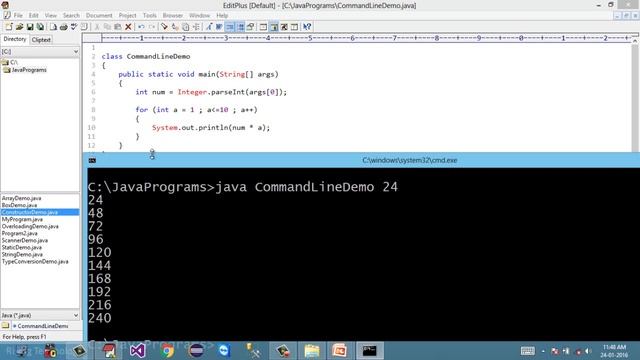Select StringDemo.java in the file list

[x=22, y=254]
